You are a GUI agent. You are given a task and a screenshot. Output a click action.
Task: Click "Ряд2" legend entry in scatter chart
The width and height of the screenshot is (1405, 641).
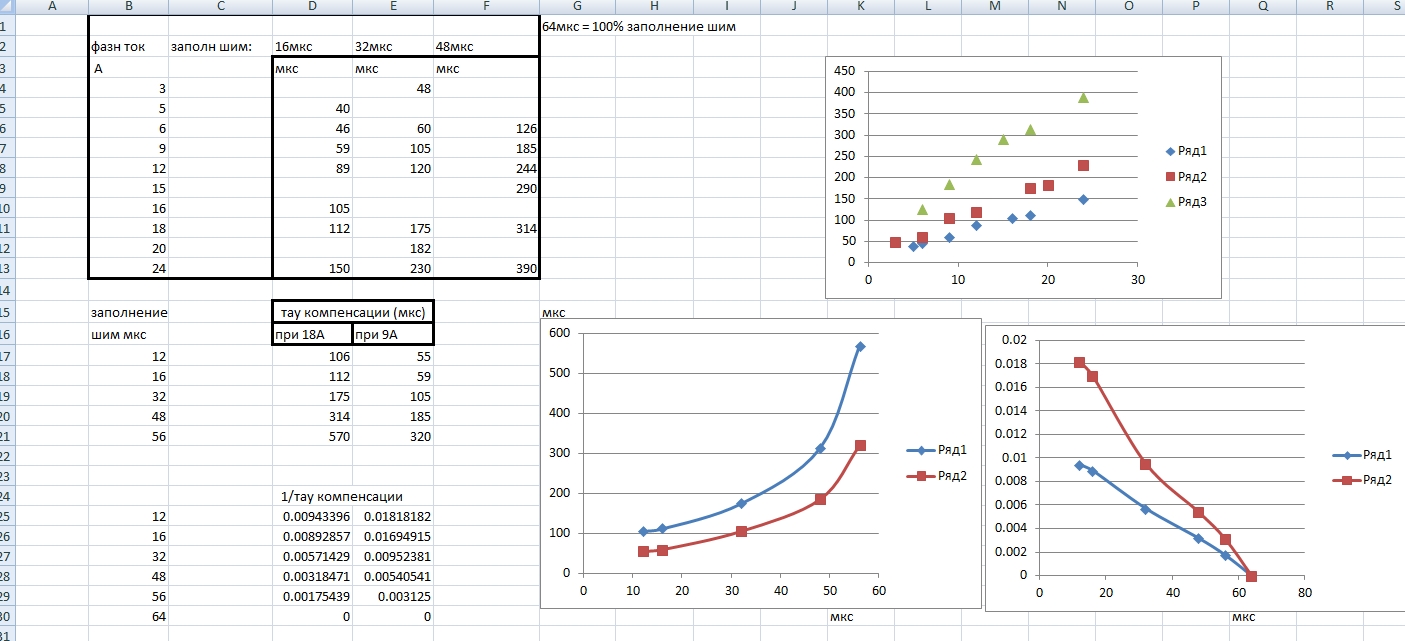click(x=1186, y=177)
